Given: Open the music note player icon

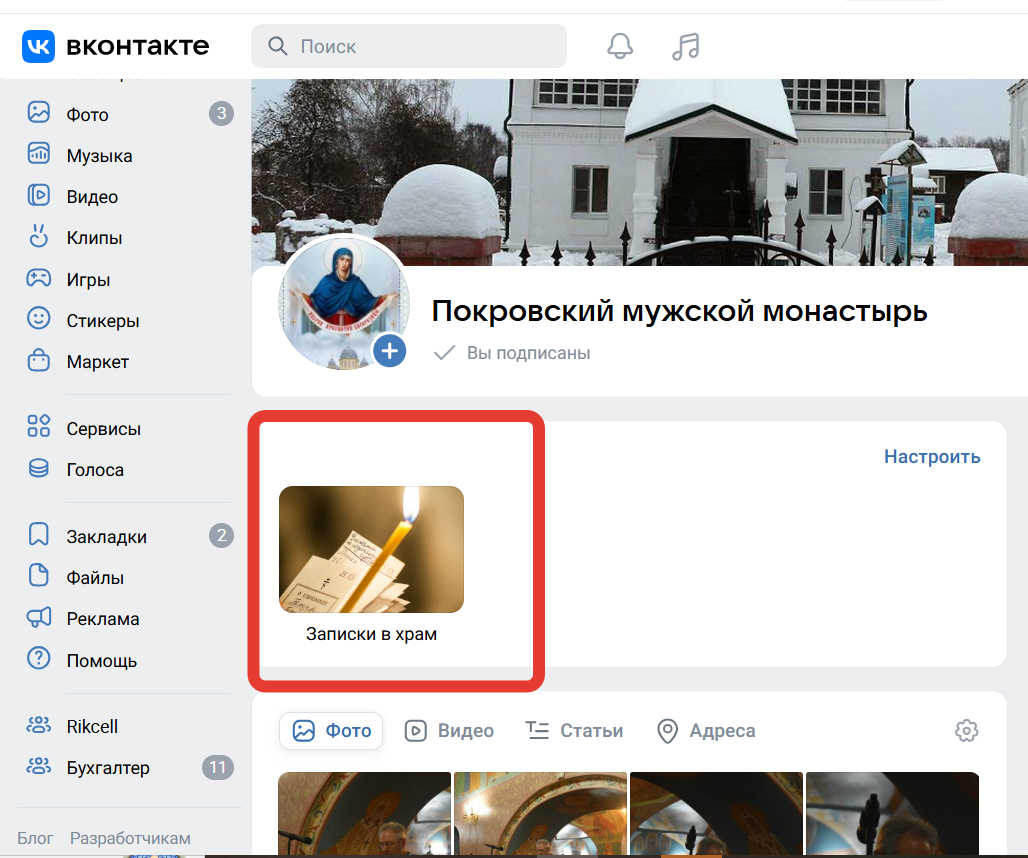Looking at the screenshot, I should click(685, 46).
